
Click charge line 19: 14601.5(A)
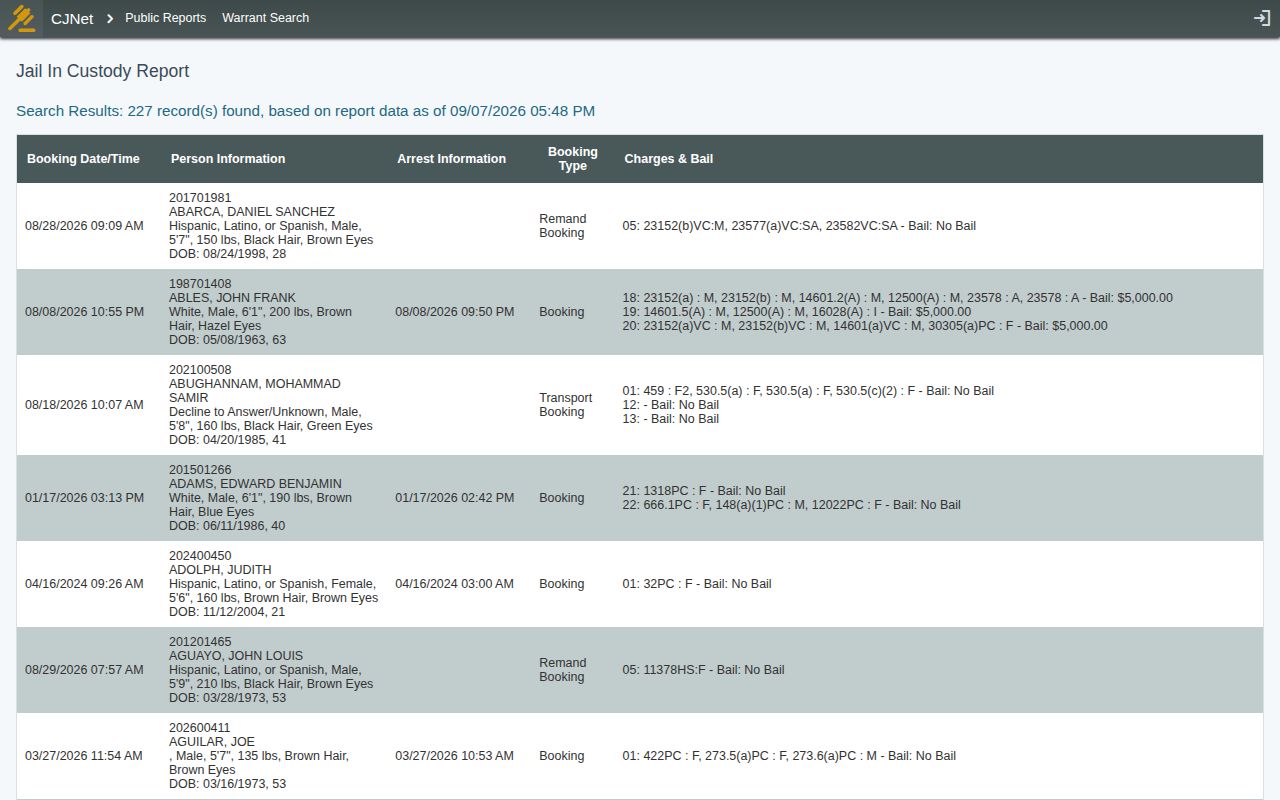[796, 312]
